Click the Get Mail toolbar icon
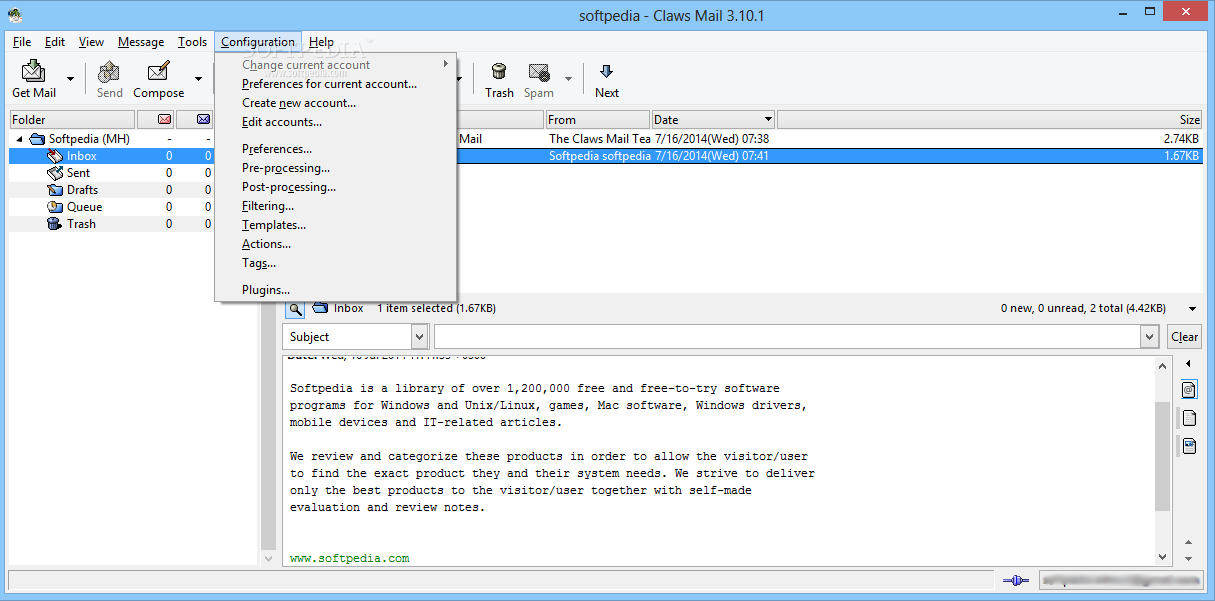1215x601 pixels. click(34, 72)
